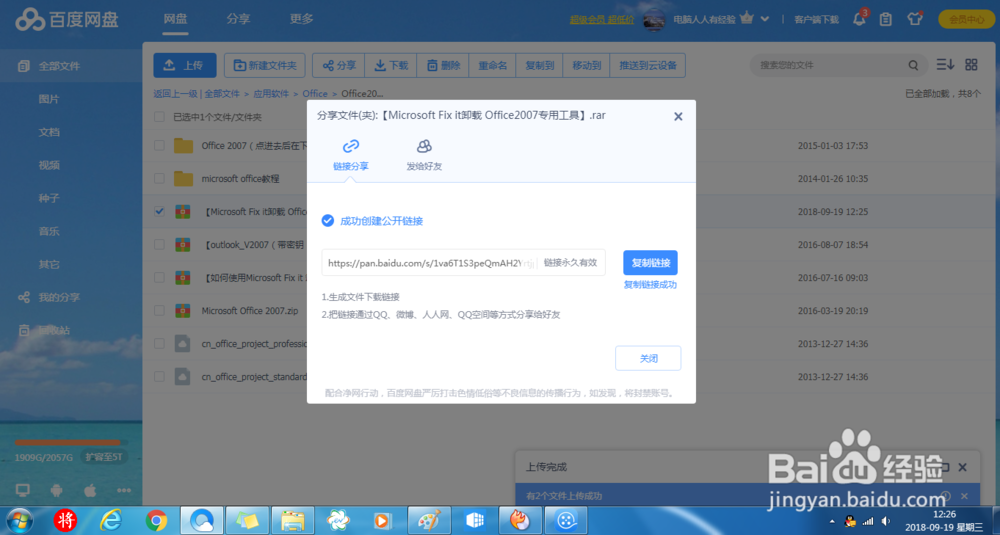Open the sort order icon
This screenshot has width=1000, height=535.
pyautogui.click(x=945, y=64)
